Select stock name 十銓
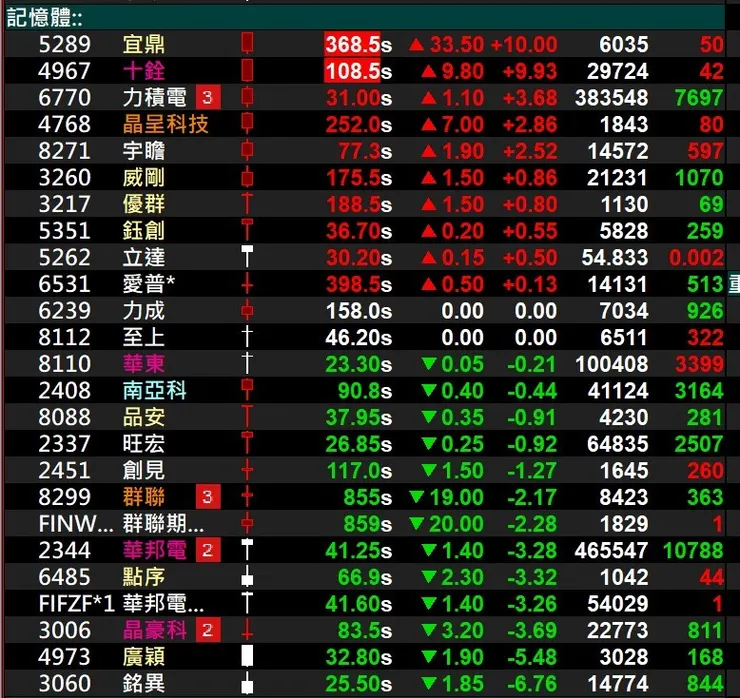 [144, 71]
